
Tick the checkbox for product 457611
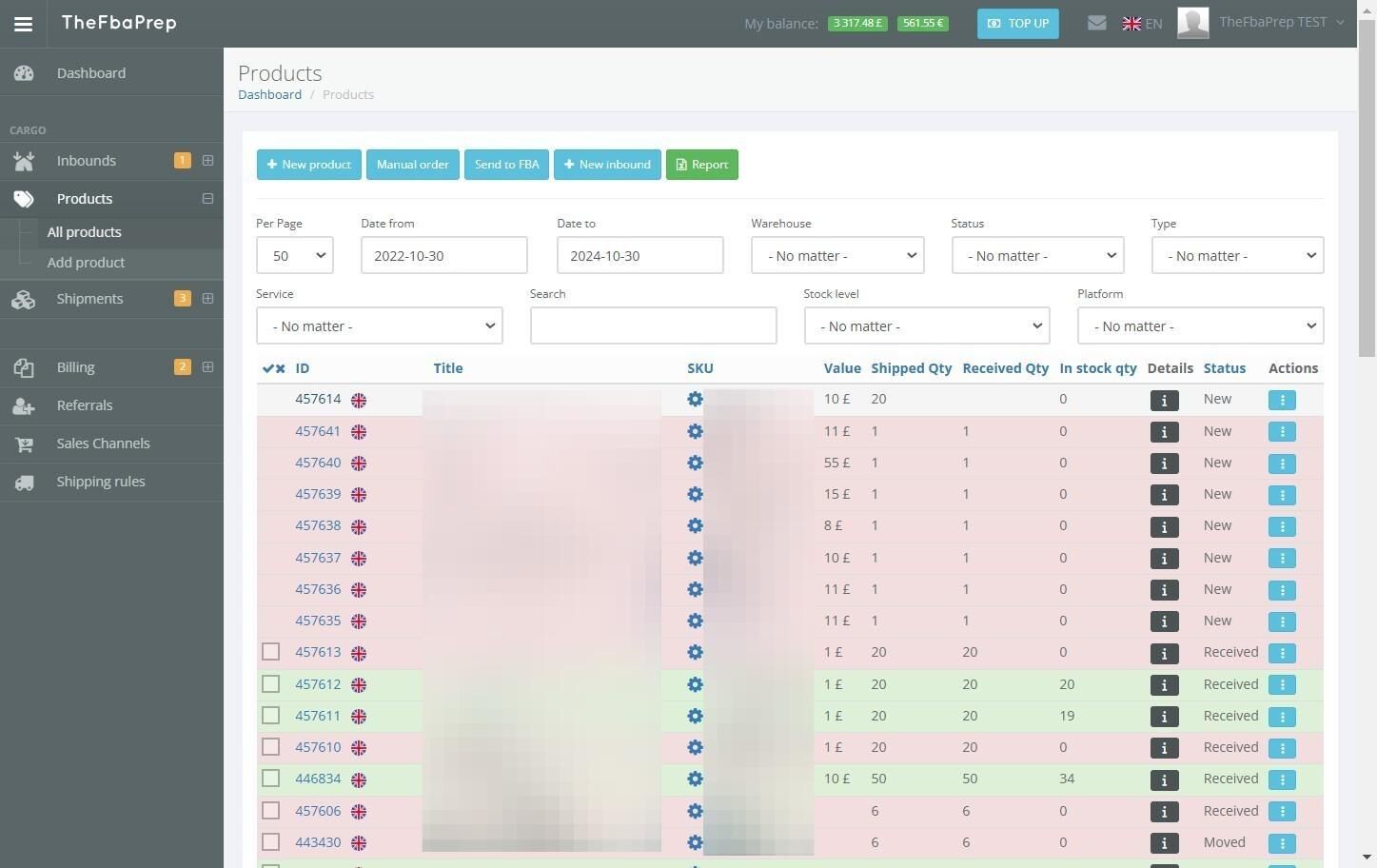click(271, 716)
